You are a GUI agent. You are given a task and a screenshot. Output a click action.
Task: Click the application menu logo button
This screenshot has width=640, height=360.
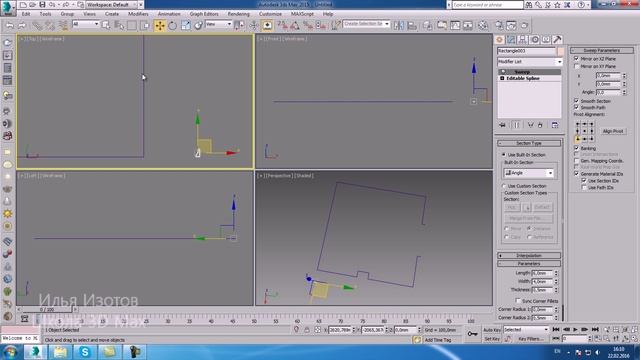click(x=8, y=7)
